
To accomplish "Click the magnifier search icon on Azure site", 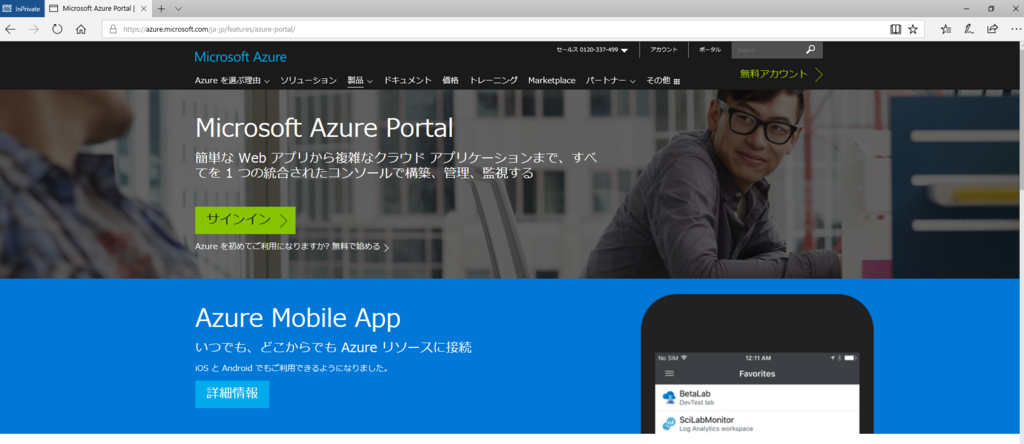I will click(x=810, y=50).
